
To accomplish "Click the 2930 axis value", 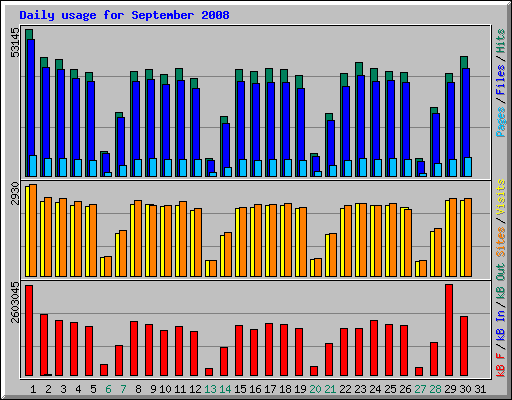I will click(15, 194).
